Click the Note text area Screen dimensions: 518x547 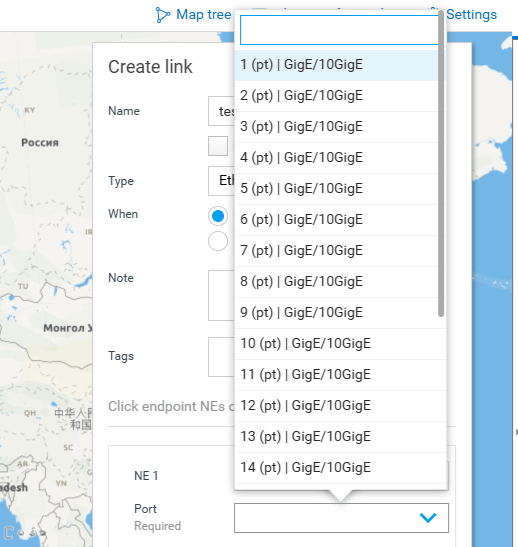pyautogui.click(x=222, y=295)
